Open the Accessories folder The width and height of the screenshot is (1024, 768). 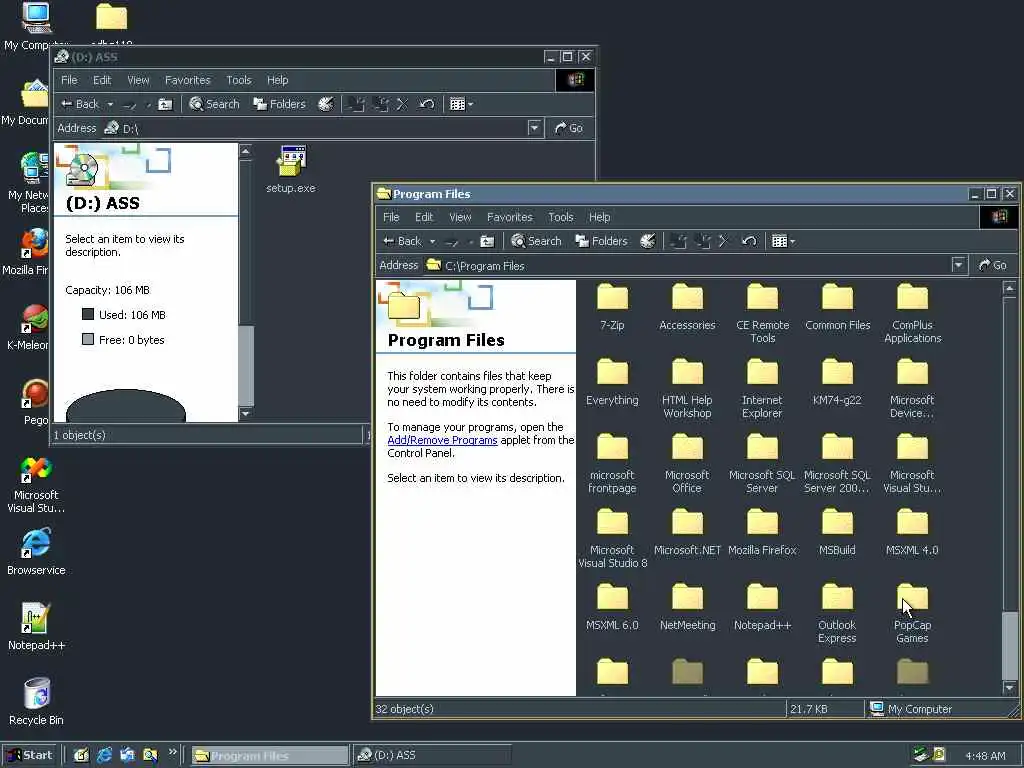point(687,308)
